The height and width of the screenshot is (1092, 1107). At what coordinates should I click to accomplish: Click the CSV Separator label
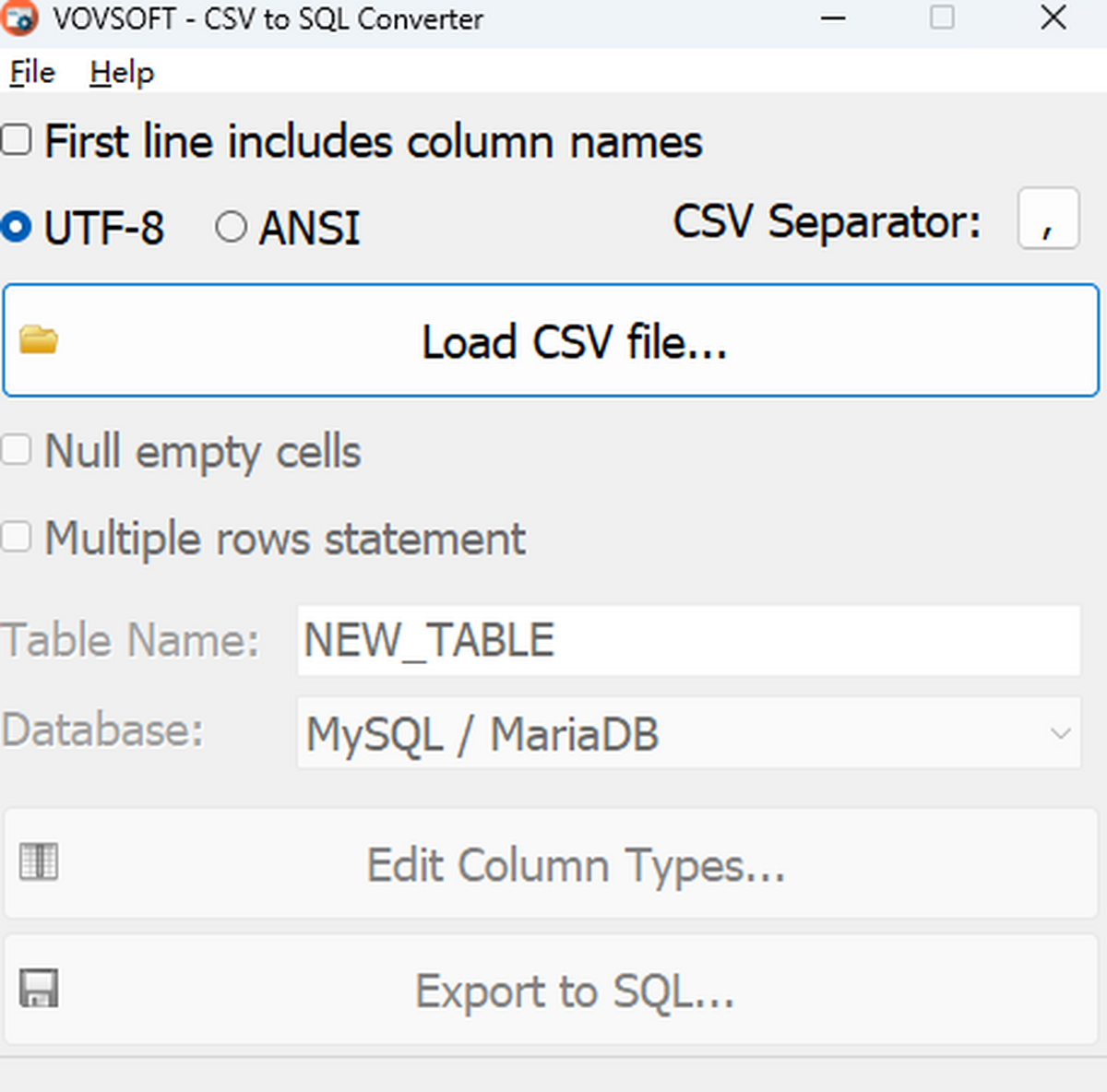tap(827, 221)
